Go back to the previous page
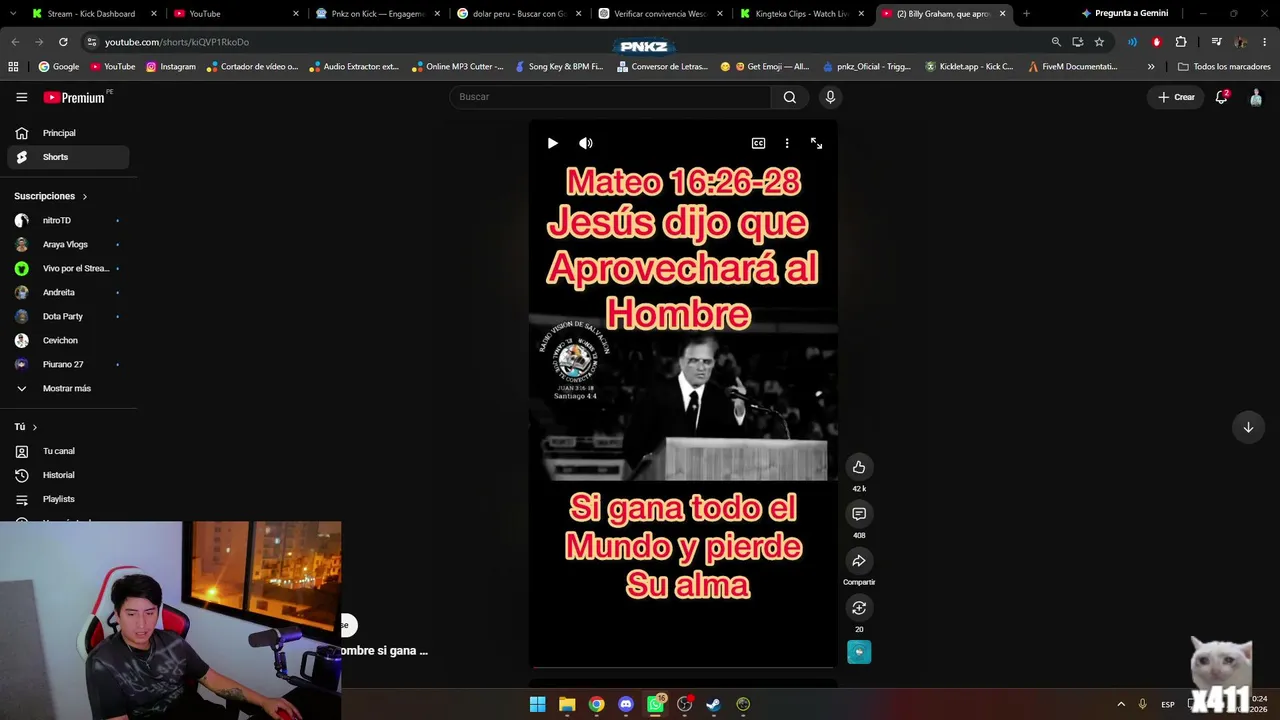 (x=15, y=42)
